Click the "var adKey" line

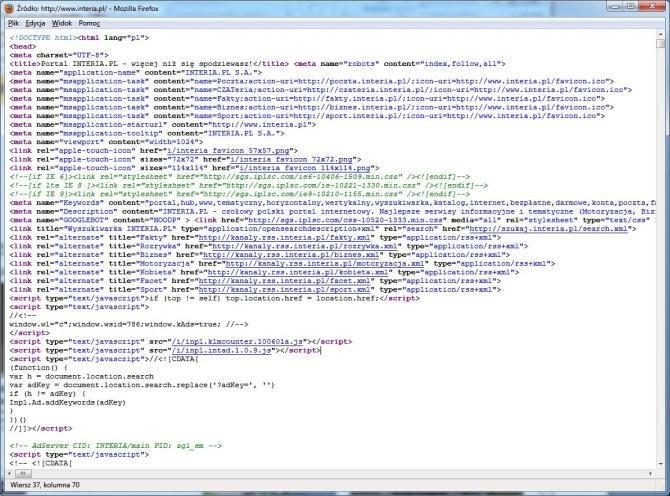tap(142, 385)
